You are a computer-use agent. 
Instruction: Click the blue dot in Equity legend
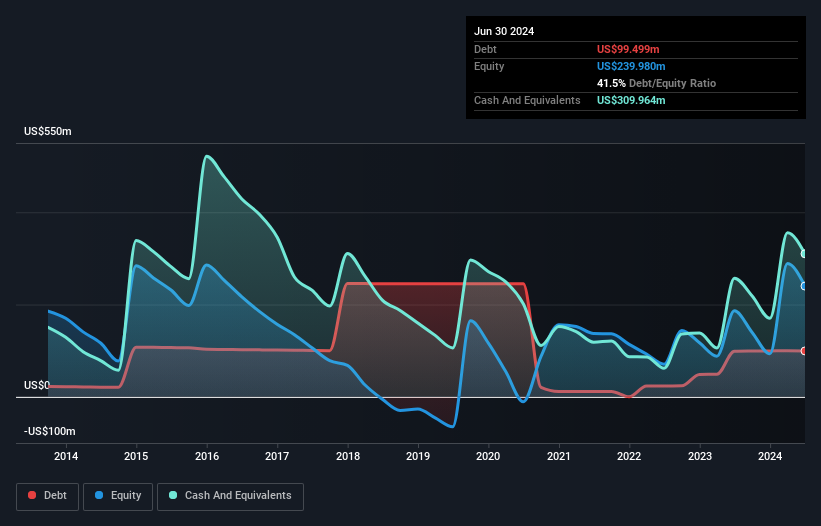(99, 495)
